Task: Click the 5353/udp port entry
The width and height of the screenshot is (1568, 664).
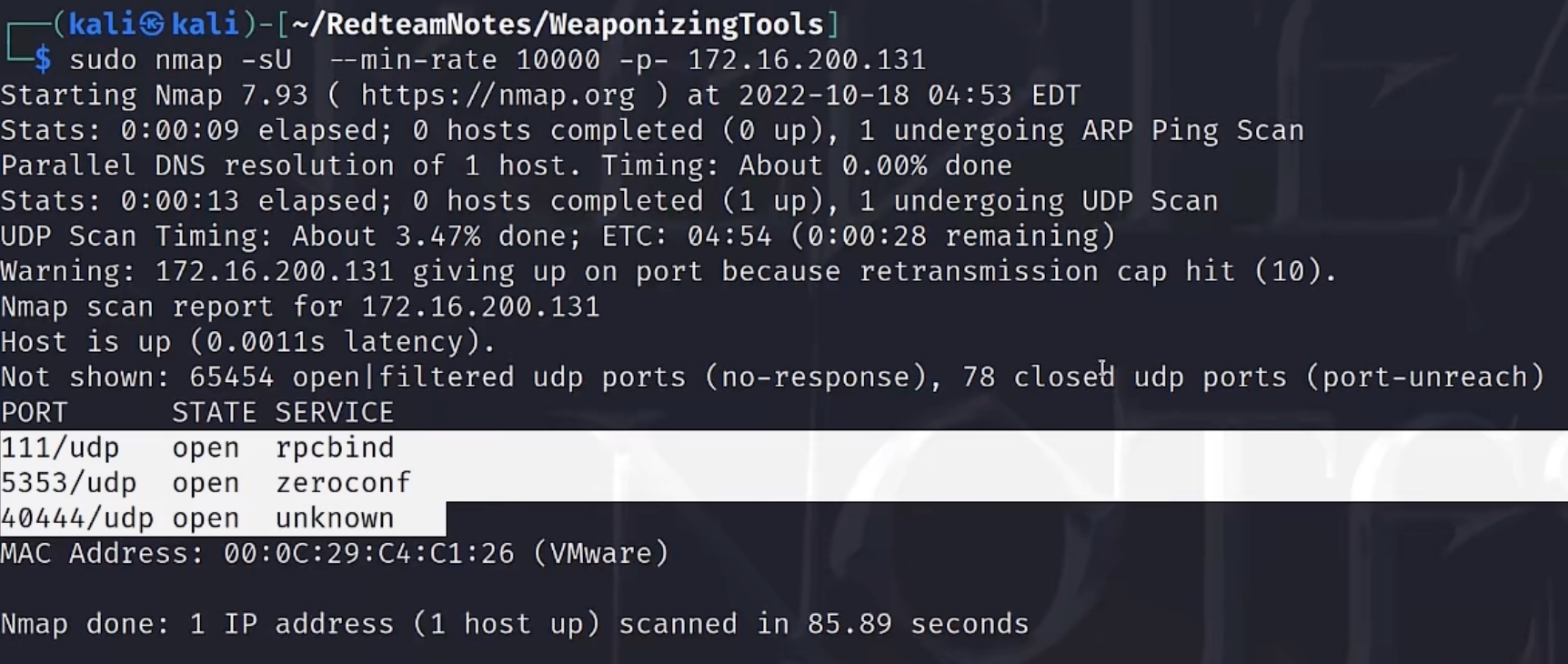Action: (69, 483)
